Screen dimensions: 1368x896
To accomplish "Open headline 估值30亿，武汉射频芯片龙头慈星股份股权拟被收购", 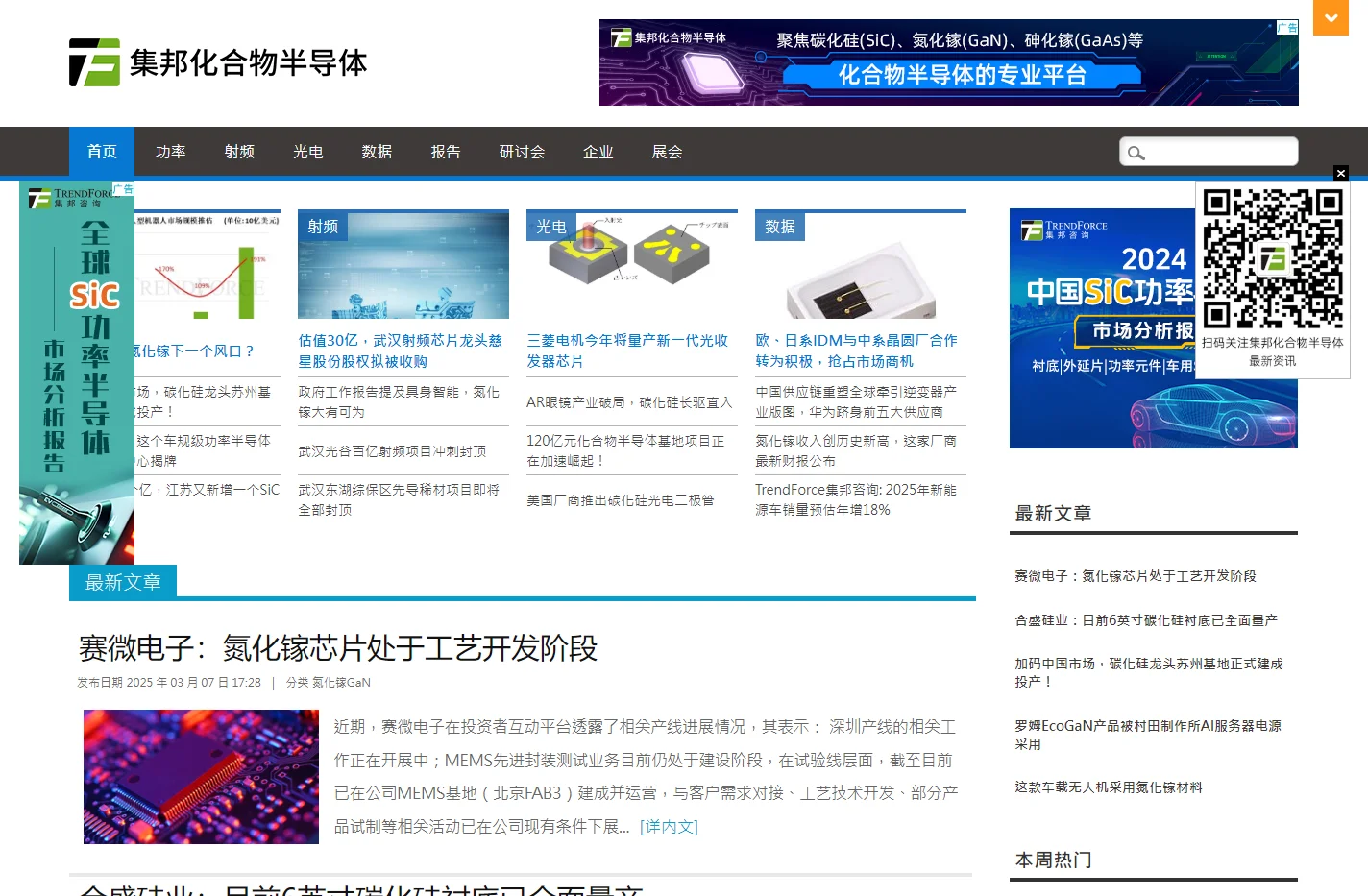I will pos(401,351).
